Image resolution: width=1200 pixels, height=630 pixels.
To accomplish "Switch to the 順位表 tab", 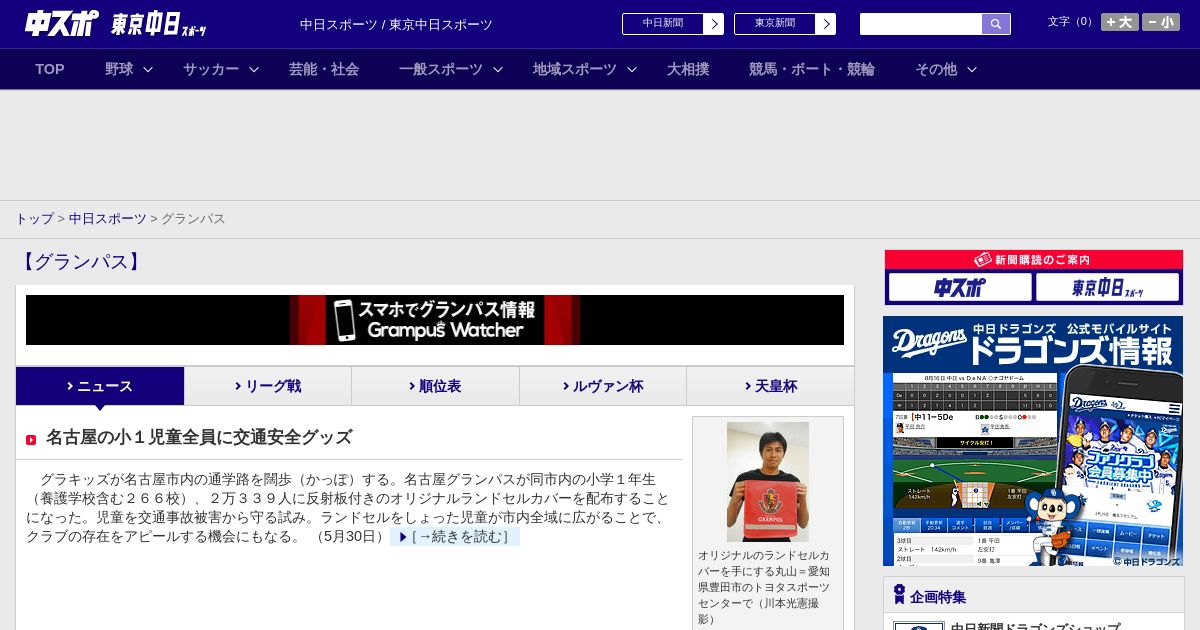I will (435, 386).
